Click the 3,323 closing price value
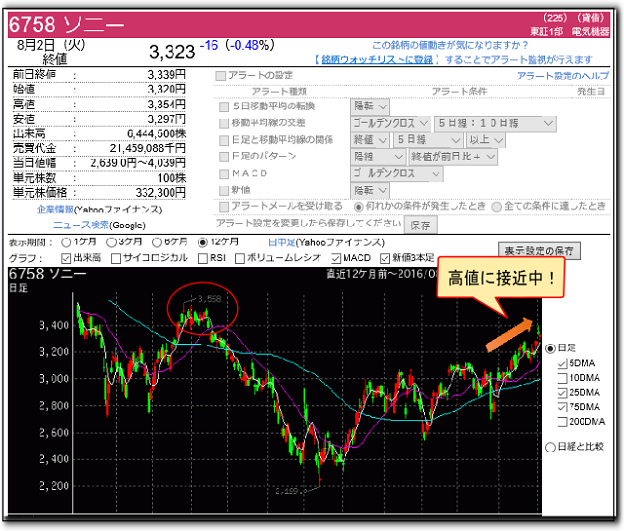 point(172,52)
